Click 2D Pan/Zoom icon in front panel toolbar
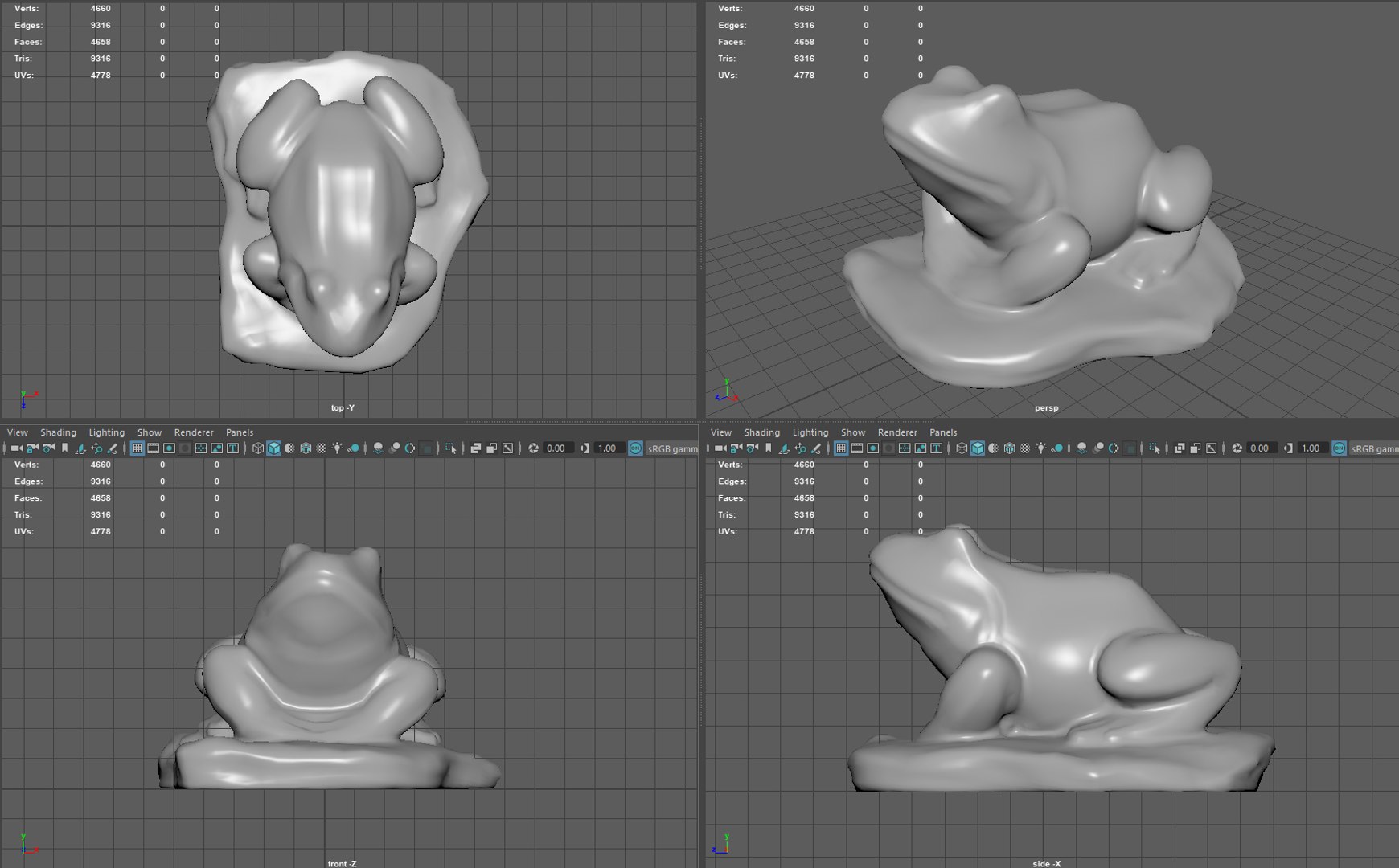The width and height of the screenshot is (1399, 868). click(96, 448)
